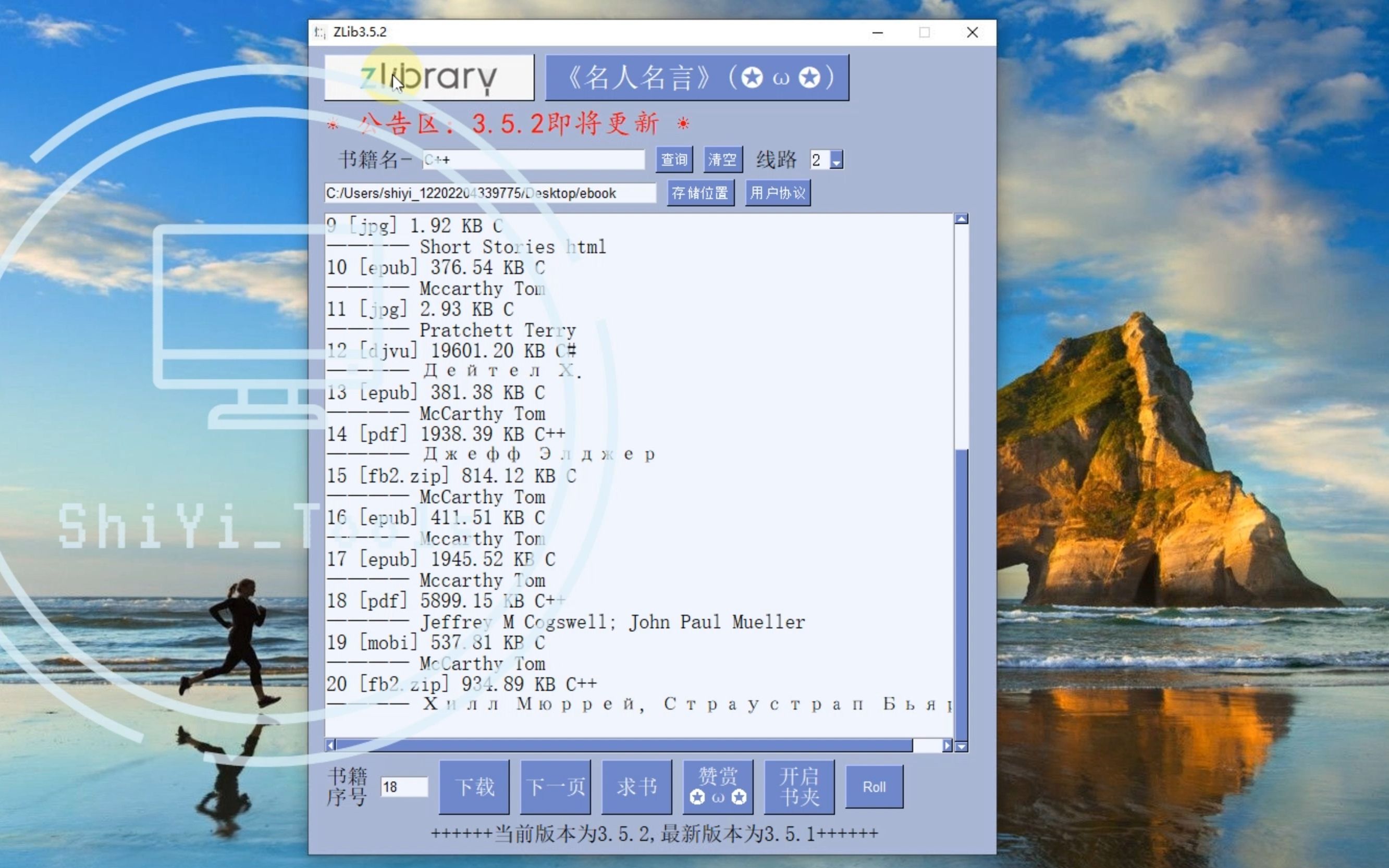Image resolution: width=1389 pixels, height=868 pixels.
Task: Click the Roll button
Action: click(x=874, y=787)
